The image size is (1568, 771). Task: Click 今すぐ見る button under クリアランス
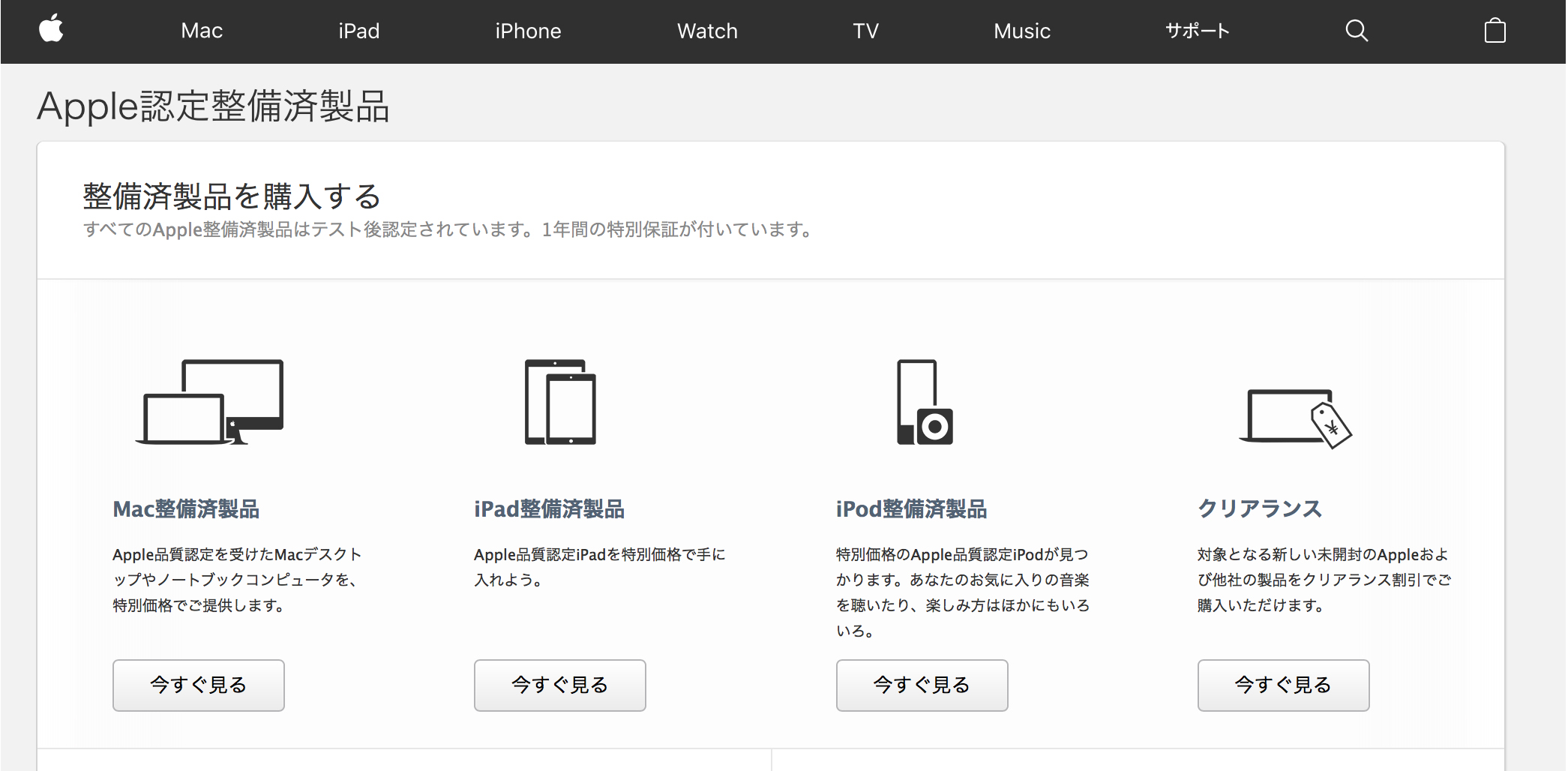[x=1284, y=685]
